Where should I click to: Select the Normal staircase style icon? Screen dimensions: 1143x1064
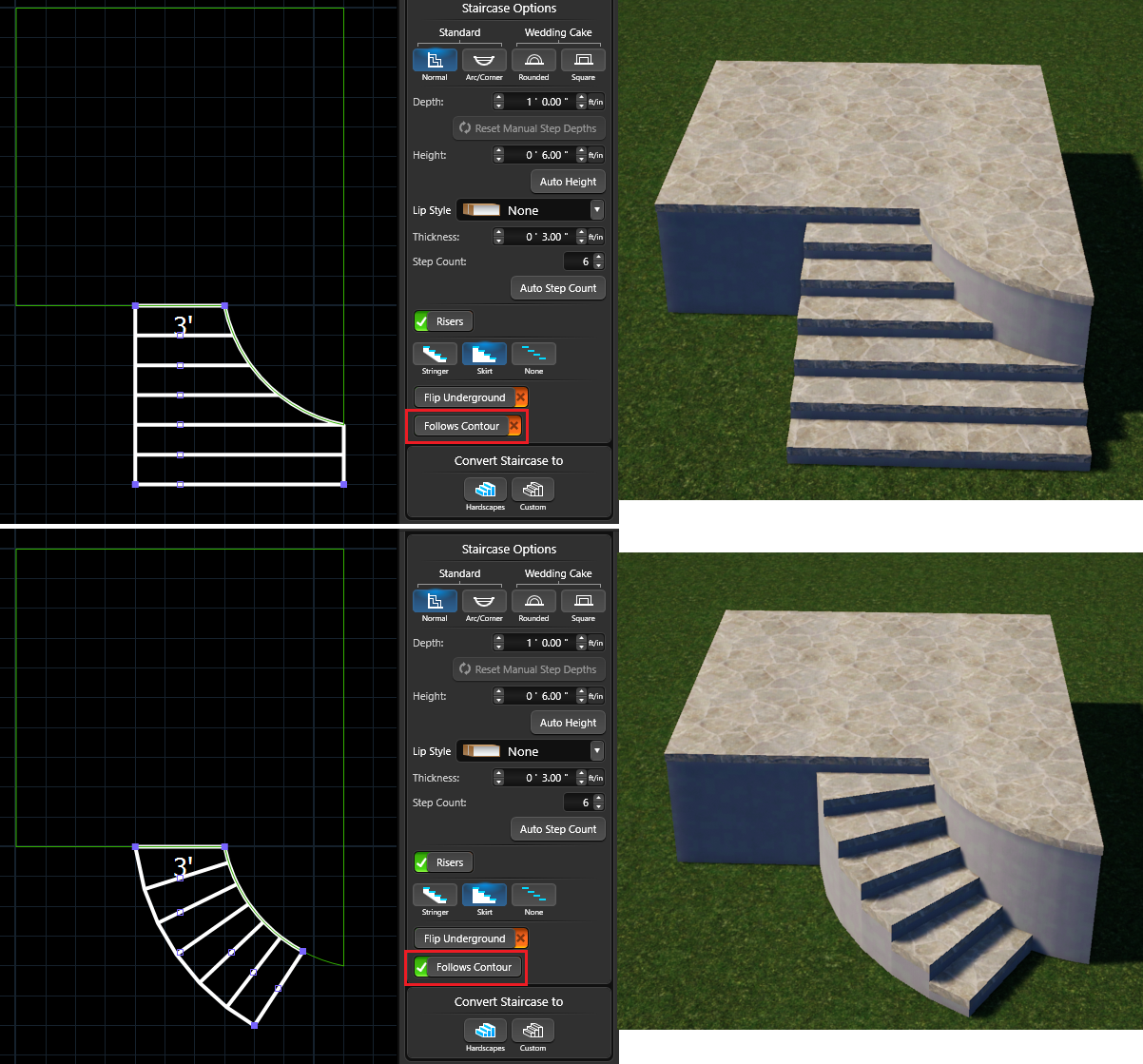[x=435, y=59]
